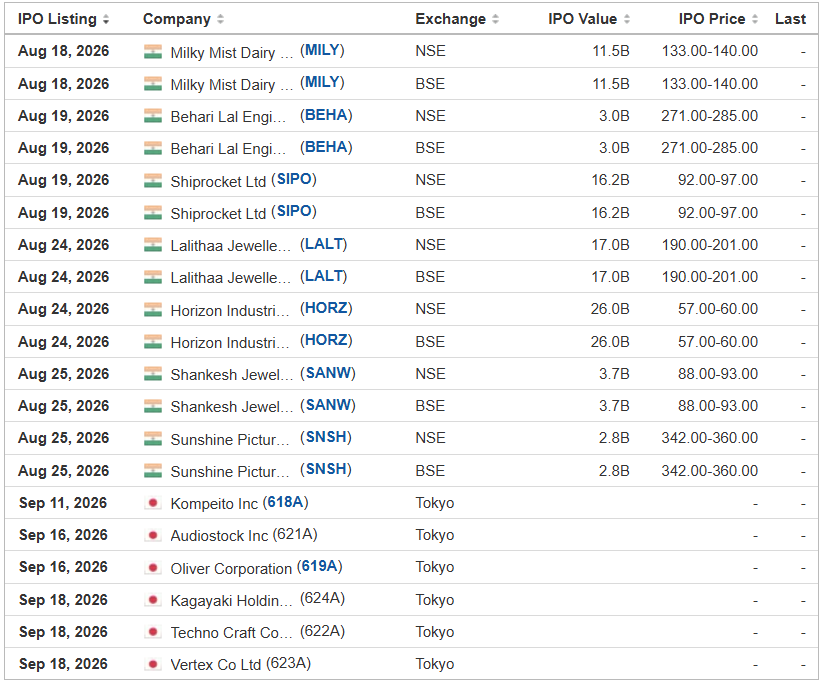Click Tokyo exchange in Audiostock row
Image resolution: width=822 pixels, height=682 pixels.
(x=435, y=535)
